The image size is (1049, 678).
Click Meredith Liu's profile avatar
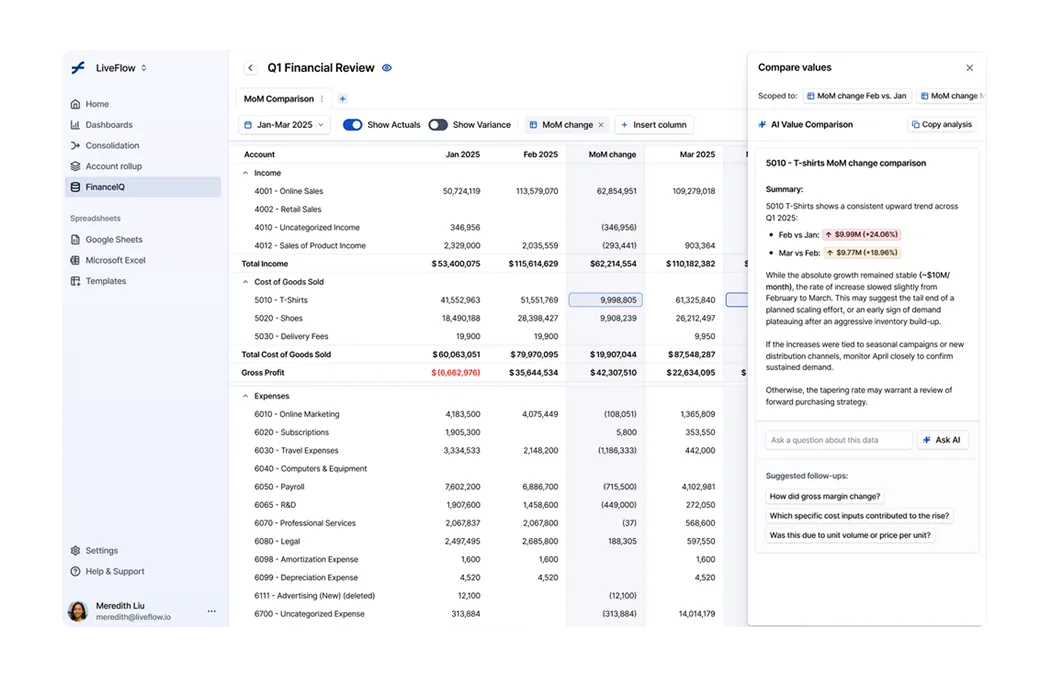pyautogui.click(x=78, y=610)
